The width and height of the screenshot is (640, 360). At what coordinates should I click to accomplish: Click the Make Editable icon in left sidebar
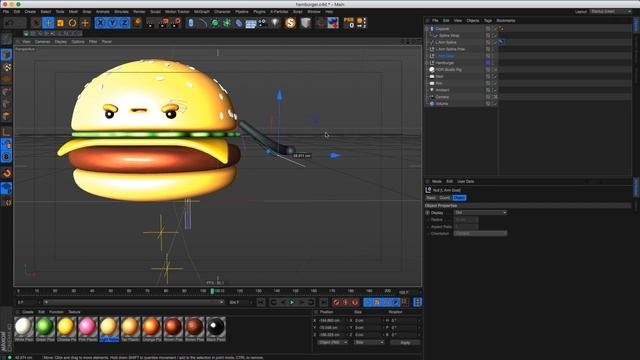tap(6, 39)
